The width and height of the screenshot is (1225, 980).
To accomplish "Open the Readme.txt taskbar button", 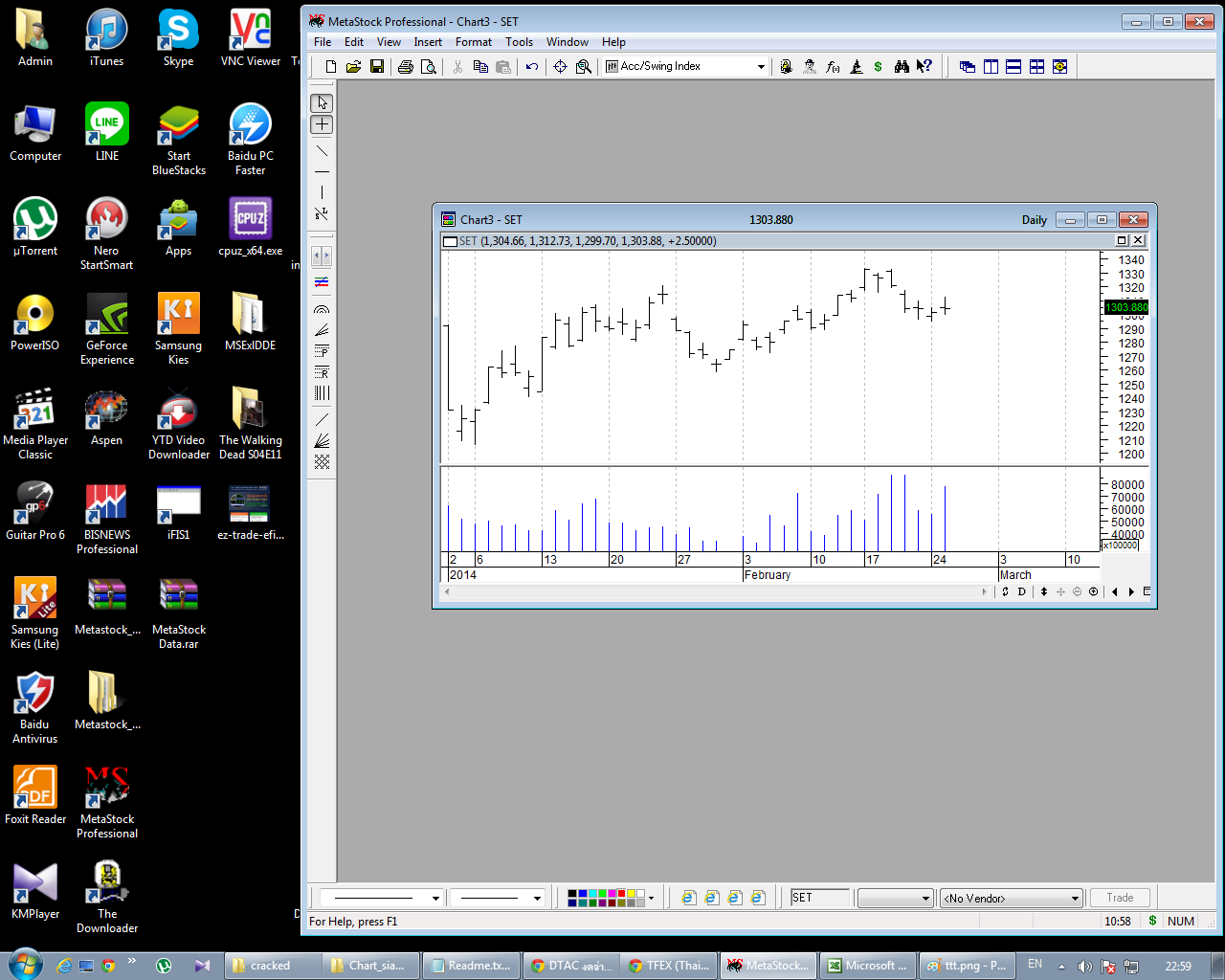I will 473,966.
